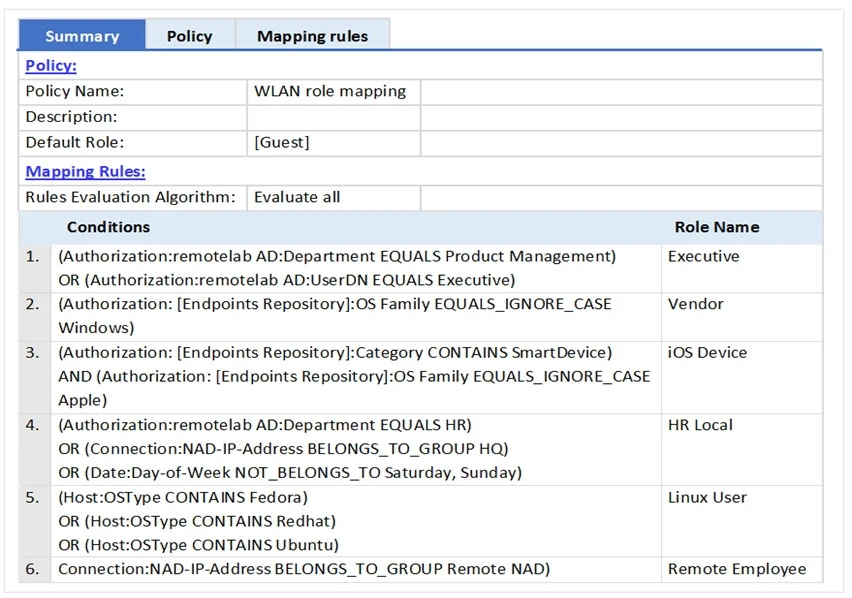
Task: Open the Policy tab
Action: click(189, 36)
